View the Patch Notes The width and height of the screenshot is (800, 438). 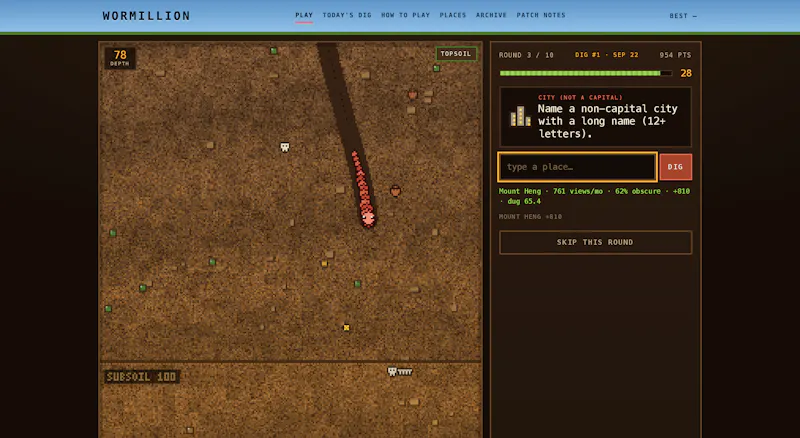click(541, 15)
